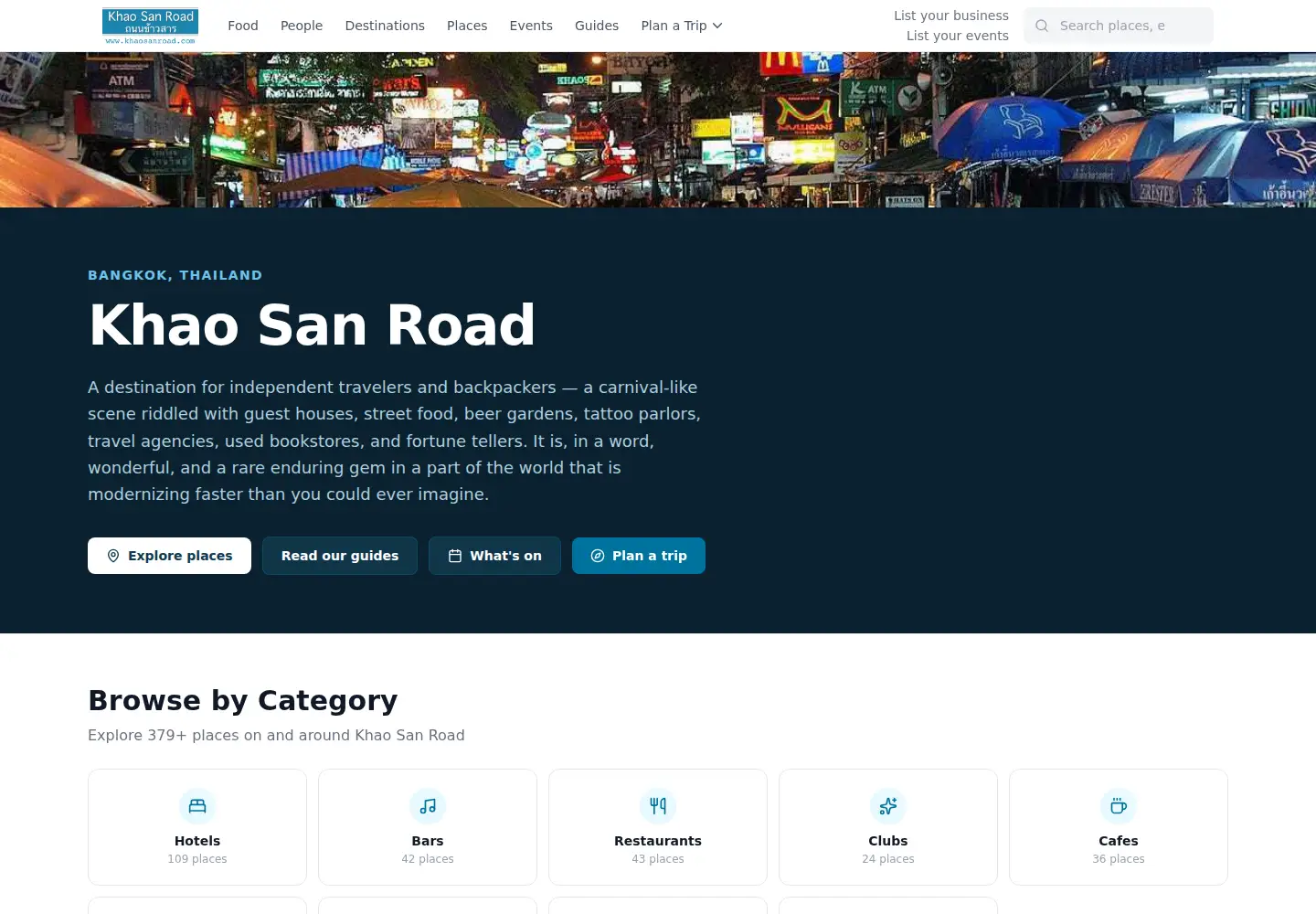Click the Hotels category name

click(197, 841)
